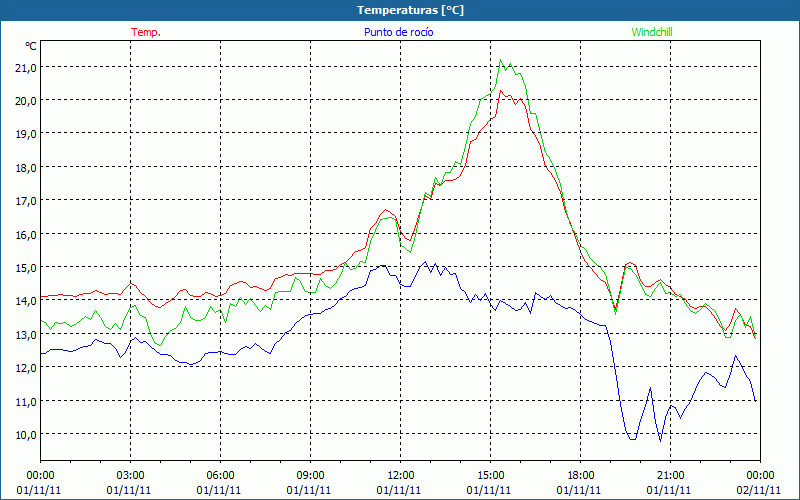Click the 16,0 y-axis value
This screenshot has width=800, height=500.
(x=26, y=235)
